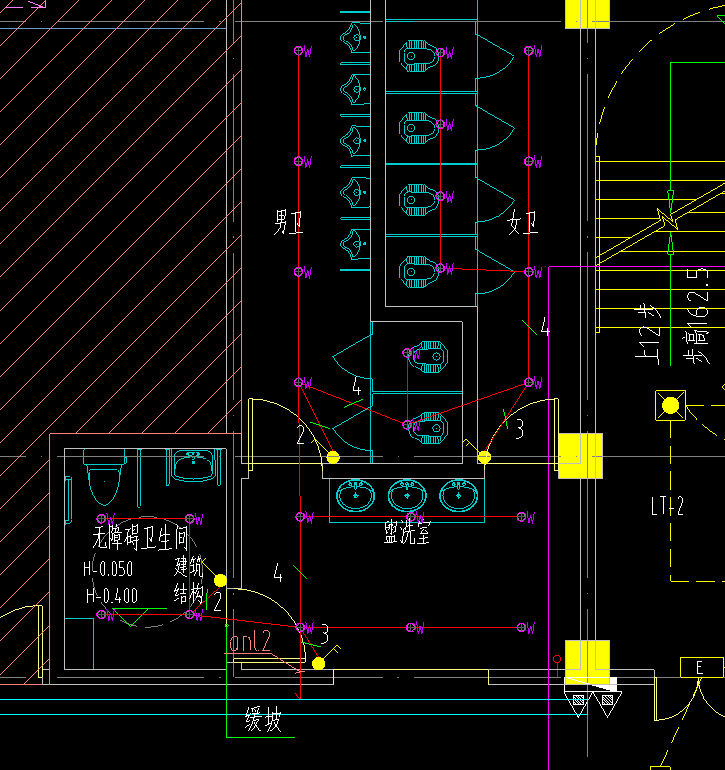Pick the small red circle symbol near column

point(557,659)
